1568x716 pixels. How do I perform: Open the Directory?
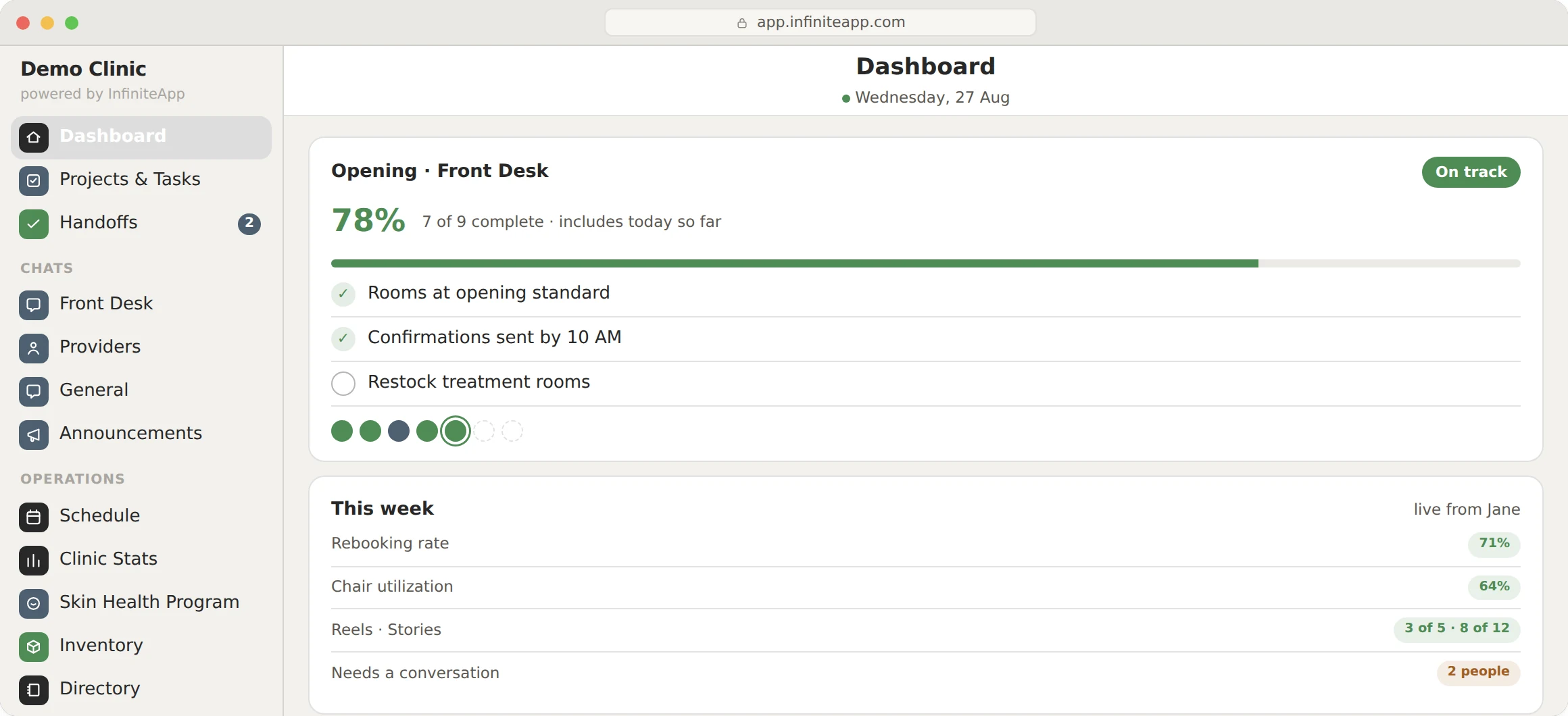(141, 690)
